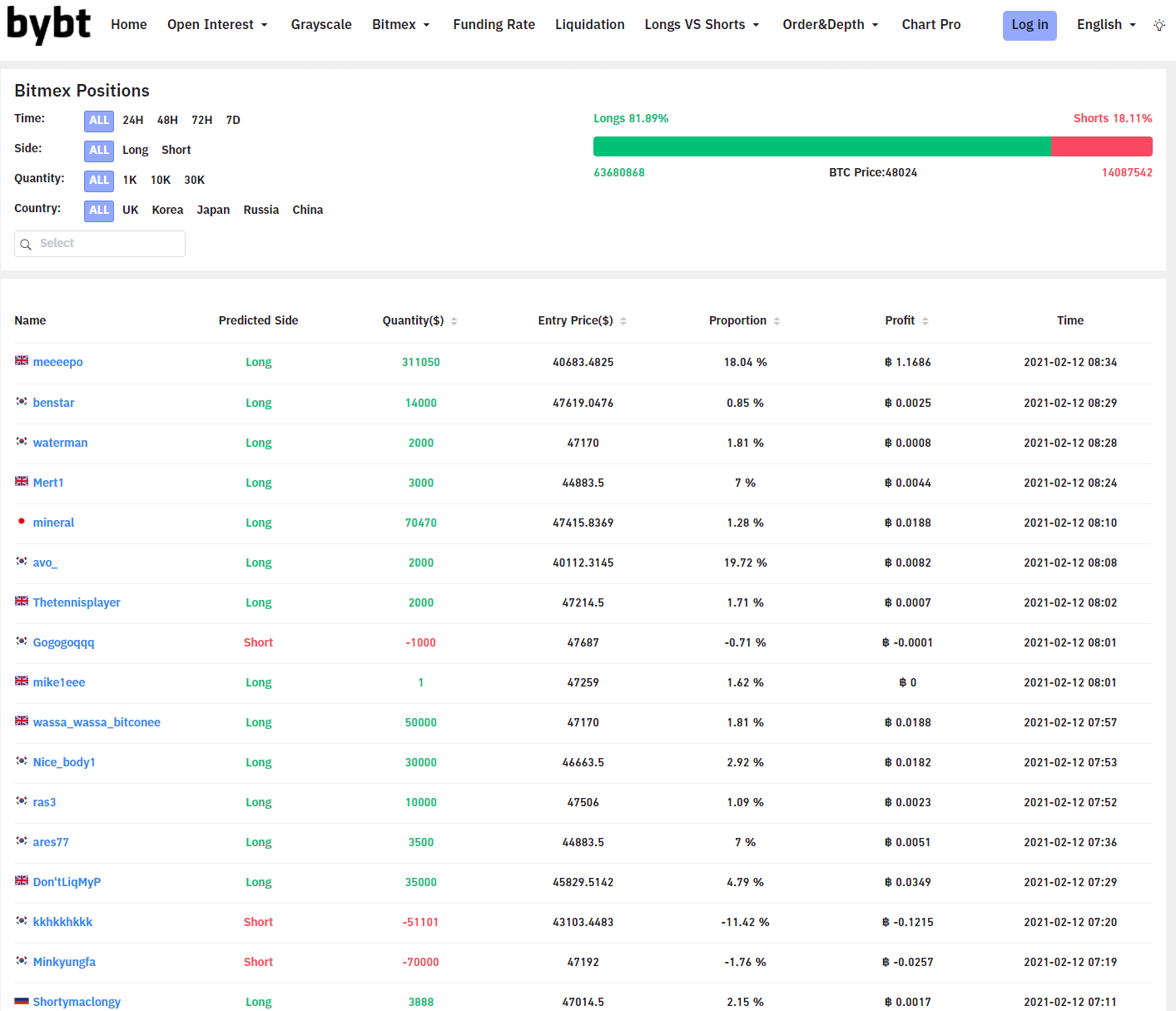Image resolution: width=1176 pixels, height=1011 pixels.
Task: Click the Korea flag beside avo_
Action: 22,561
